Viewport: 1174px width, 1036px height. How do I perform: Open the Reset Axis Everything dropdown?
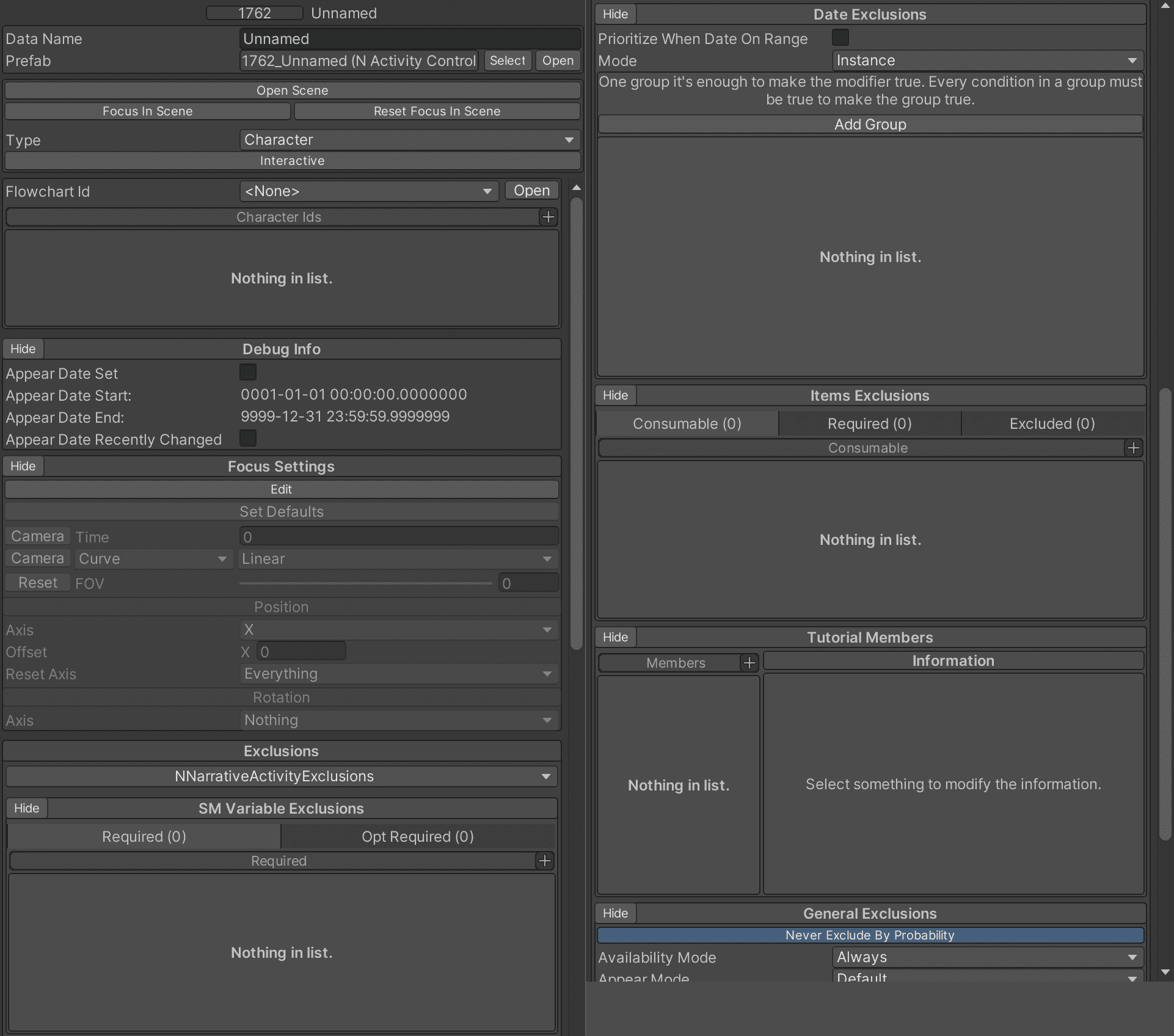coord(398,674)
